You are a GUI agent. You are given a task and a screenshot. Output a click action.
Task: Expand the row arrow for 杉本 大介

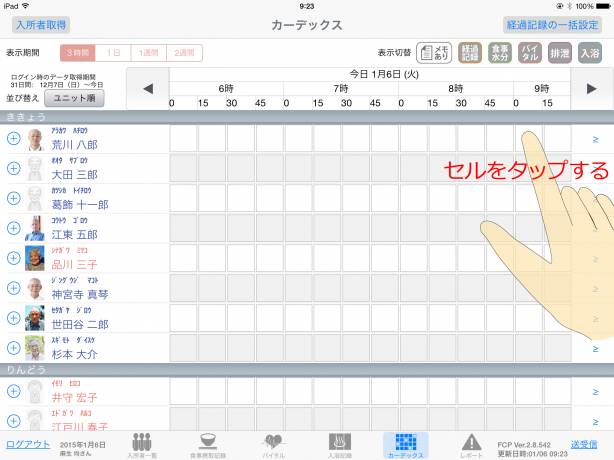tap(594, 348)
